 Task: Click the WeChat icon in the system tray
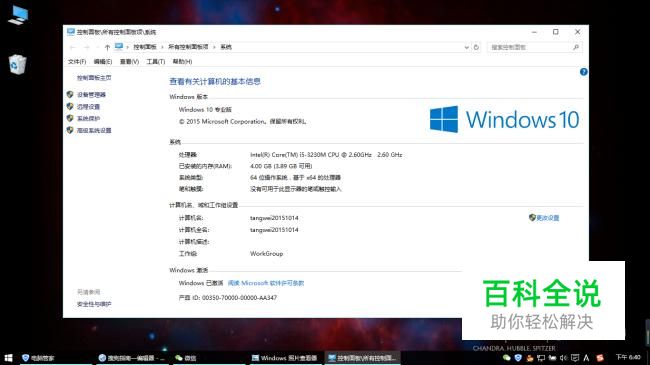click(507, 358)
